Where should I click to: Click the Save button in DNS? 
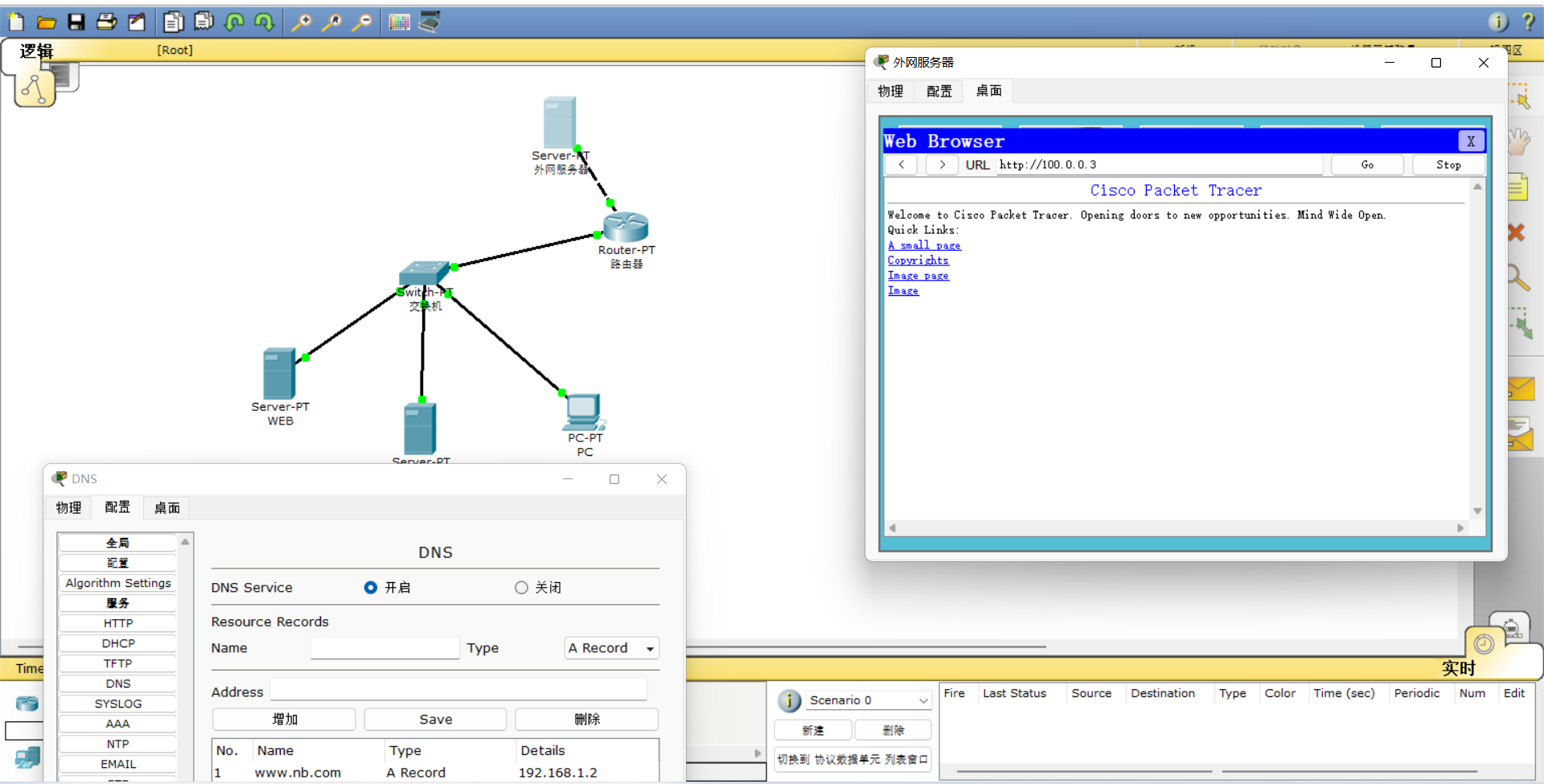[x=436, y=720]
